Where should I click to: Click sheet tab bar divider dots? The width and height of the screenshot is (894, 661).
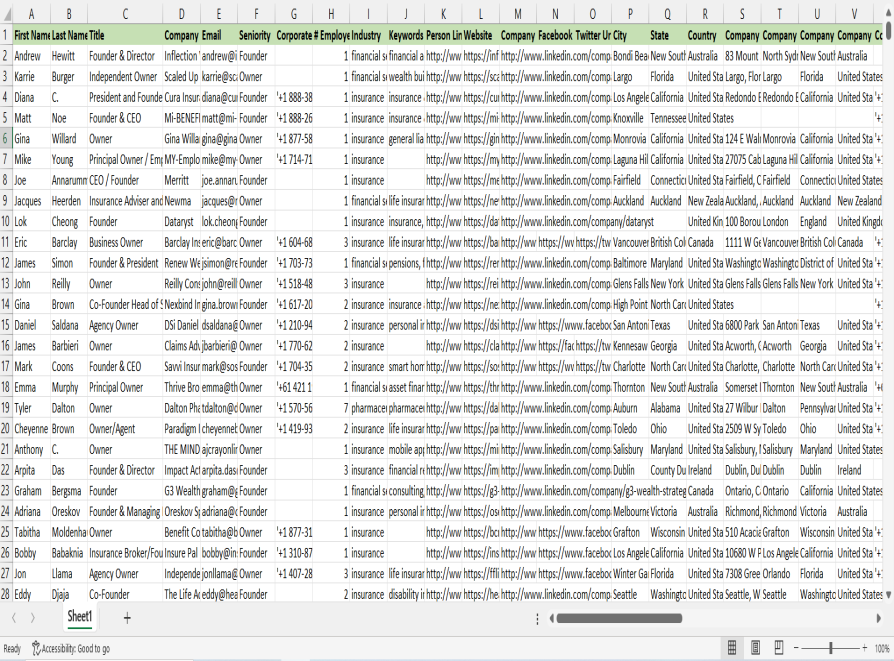tap(537, 619)
